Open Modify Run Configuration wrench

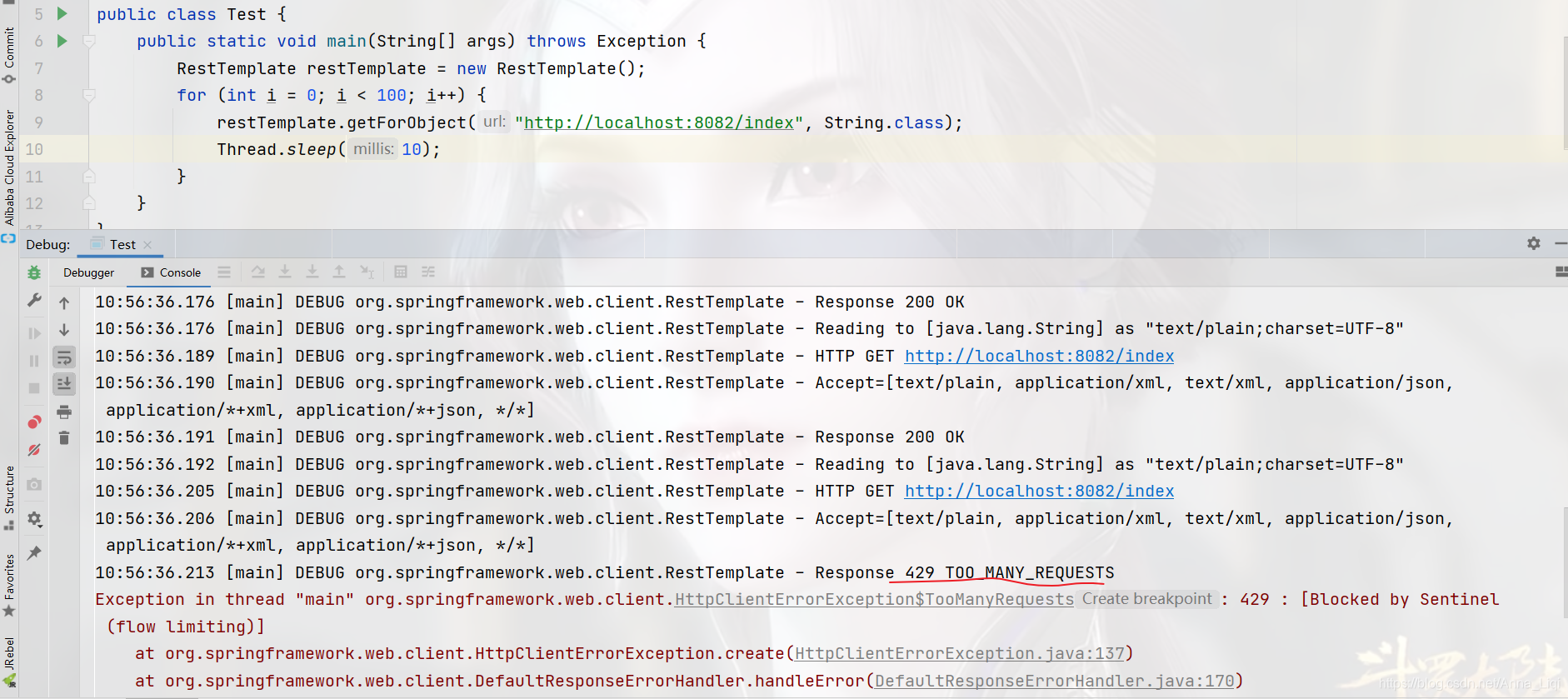(x=34, y=300)
